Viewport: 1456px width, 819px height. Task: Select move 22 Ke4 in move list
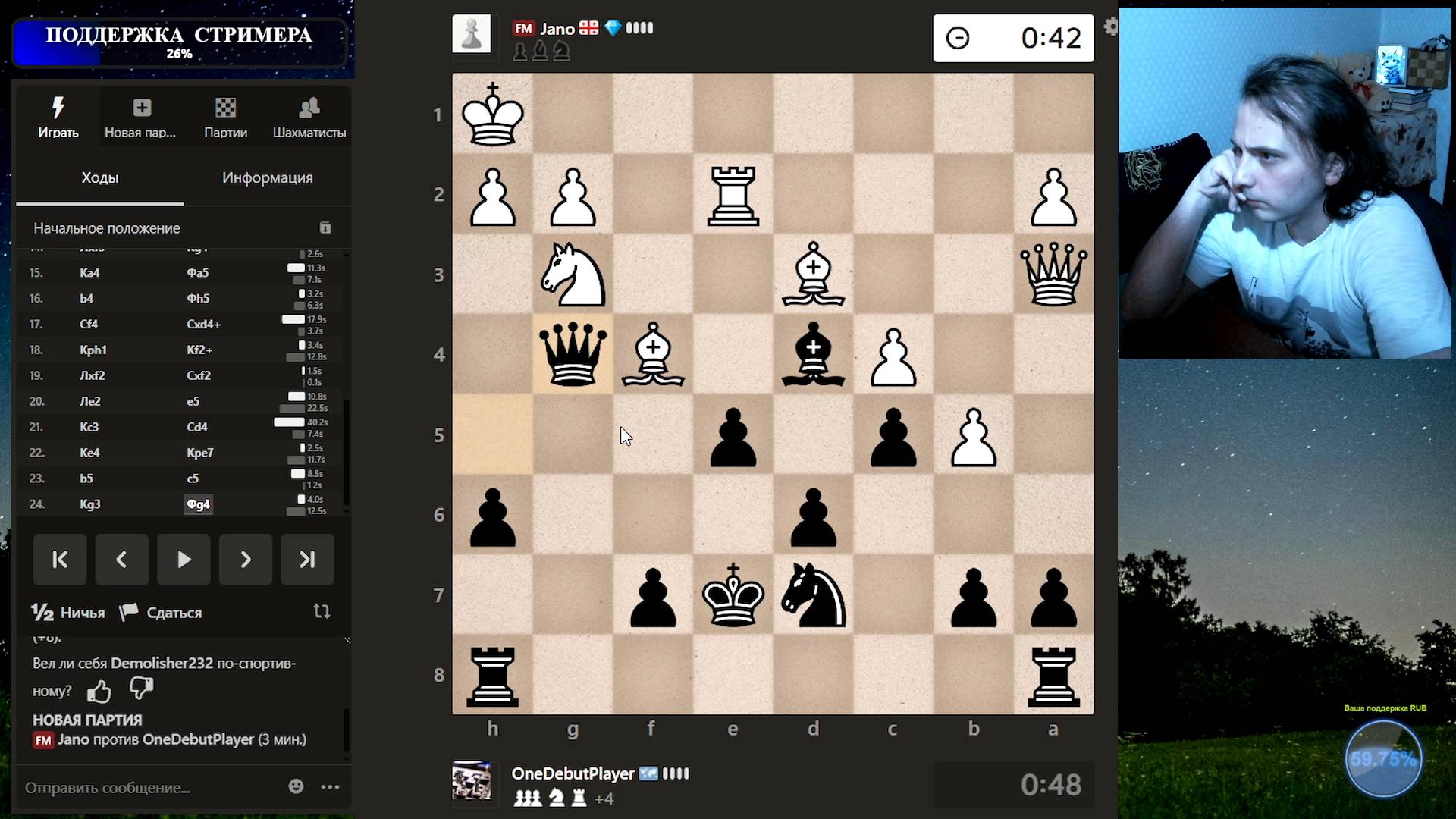89,453
